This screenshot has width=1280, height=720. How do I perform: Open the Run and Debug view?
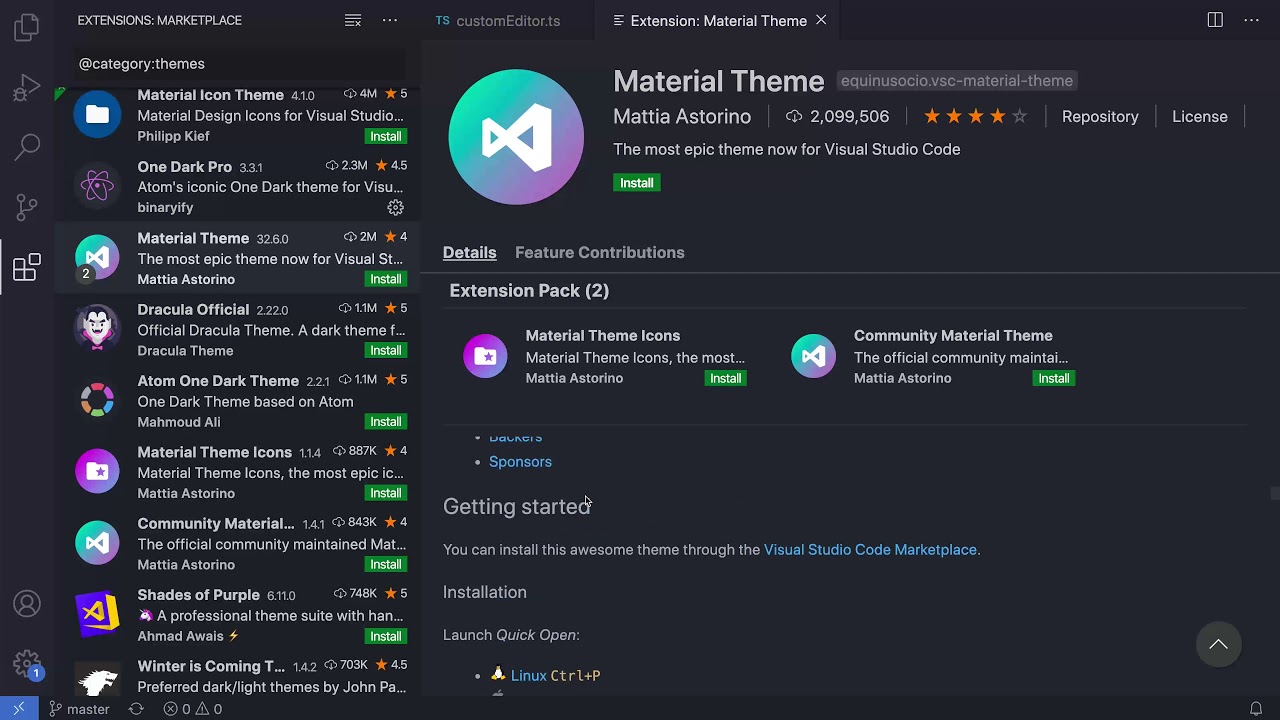click(x=27, y=88)
